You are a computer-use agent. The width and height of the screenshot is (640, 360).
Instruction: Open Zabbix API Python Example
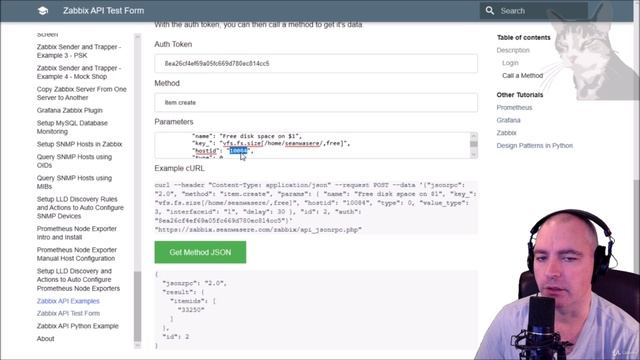(78, 326)
